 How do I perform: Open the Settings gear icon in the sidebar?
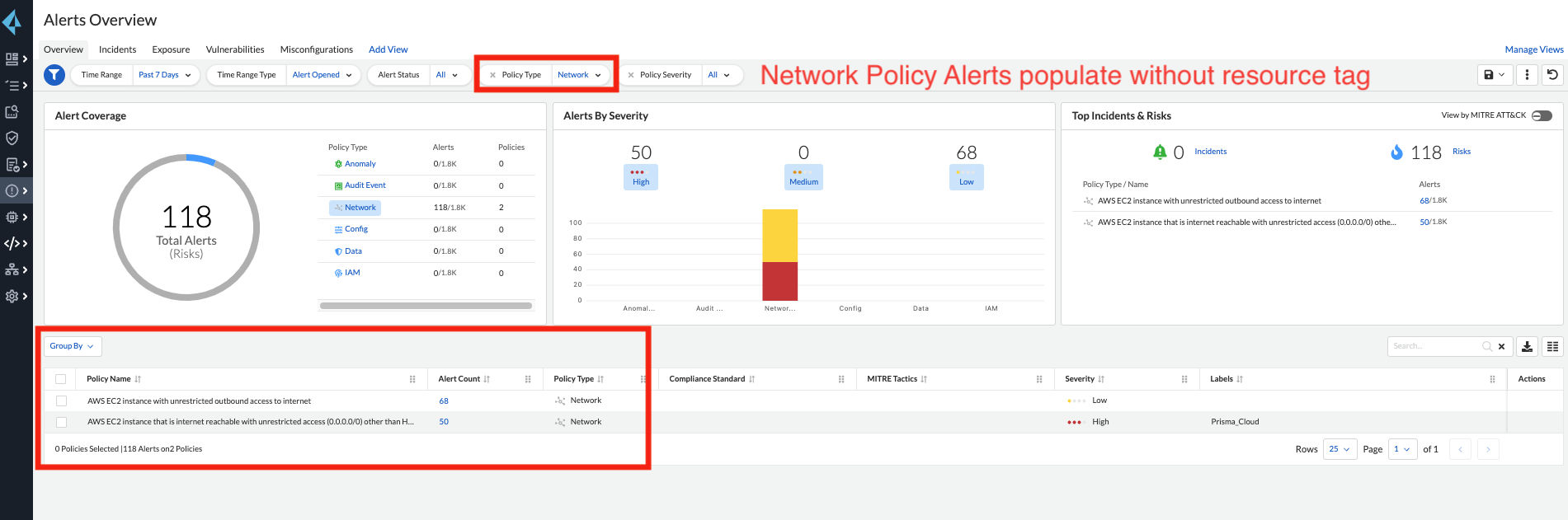(12, 296)
